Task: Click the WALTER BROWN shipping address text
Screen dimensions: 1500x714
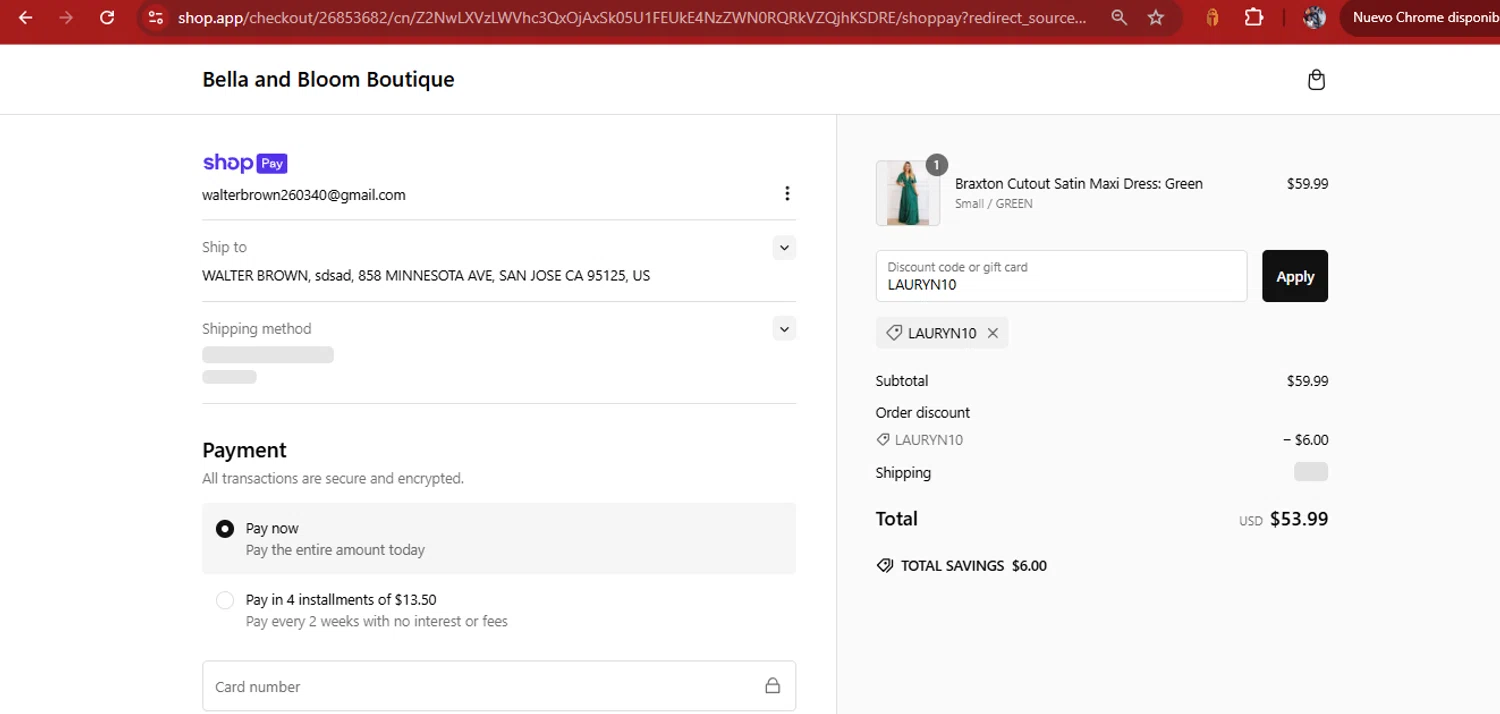Action: click(426, 275)
